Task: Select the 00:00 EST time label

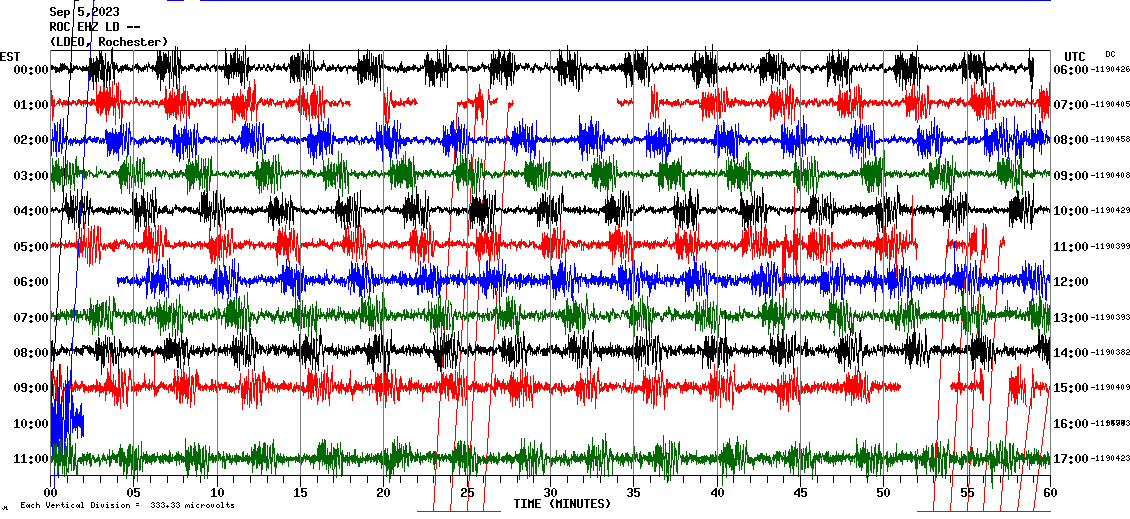Action: click(x=30, y=69)
